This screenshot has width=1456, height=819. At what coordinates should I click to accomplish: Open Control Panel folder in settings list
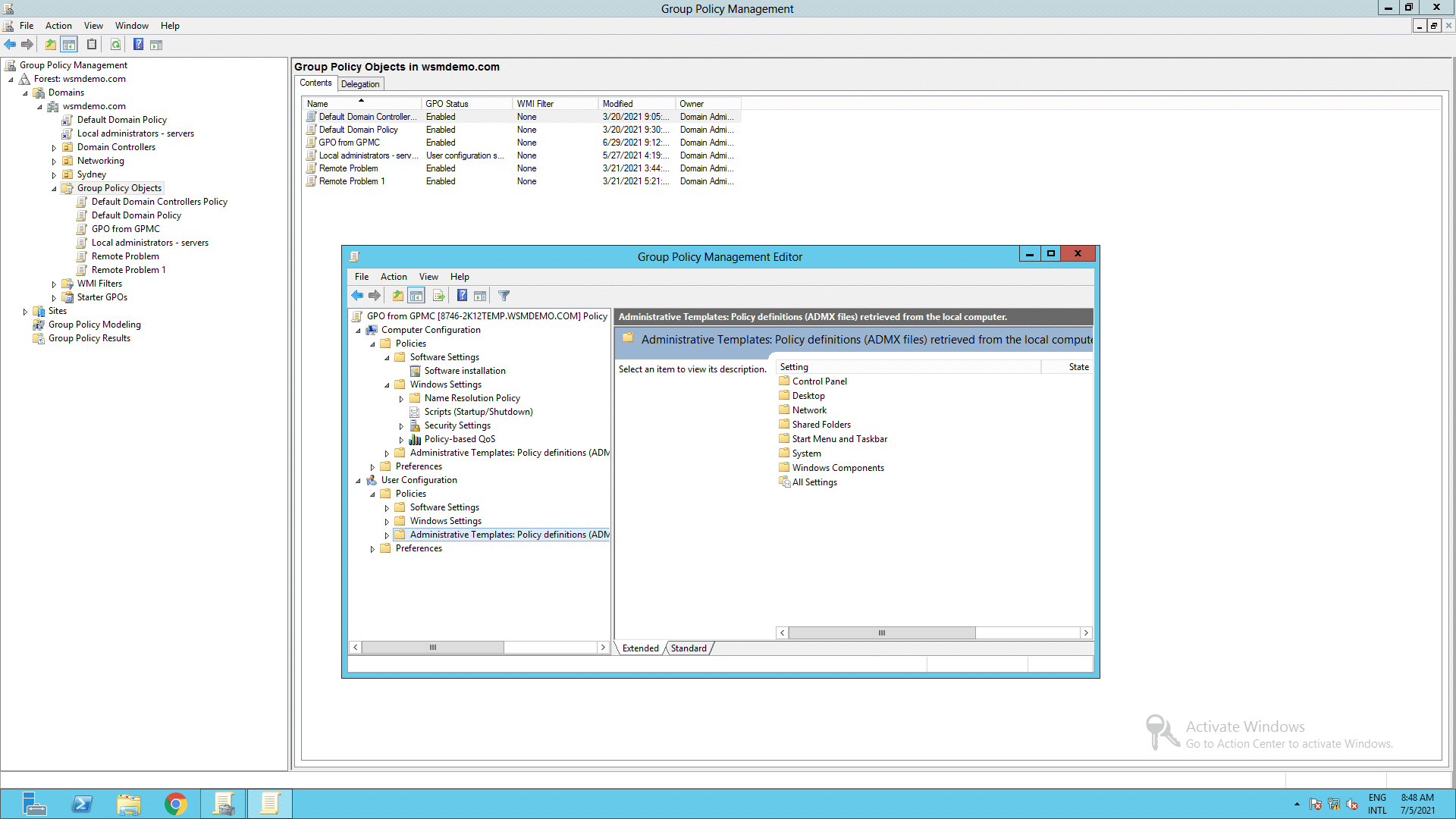819,381
